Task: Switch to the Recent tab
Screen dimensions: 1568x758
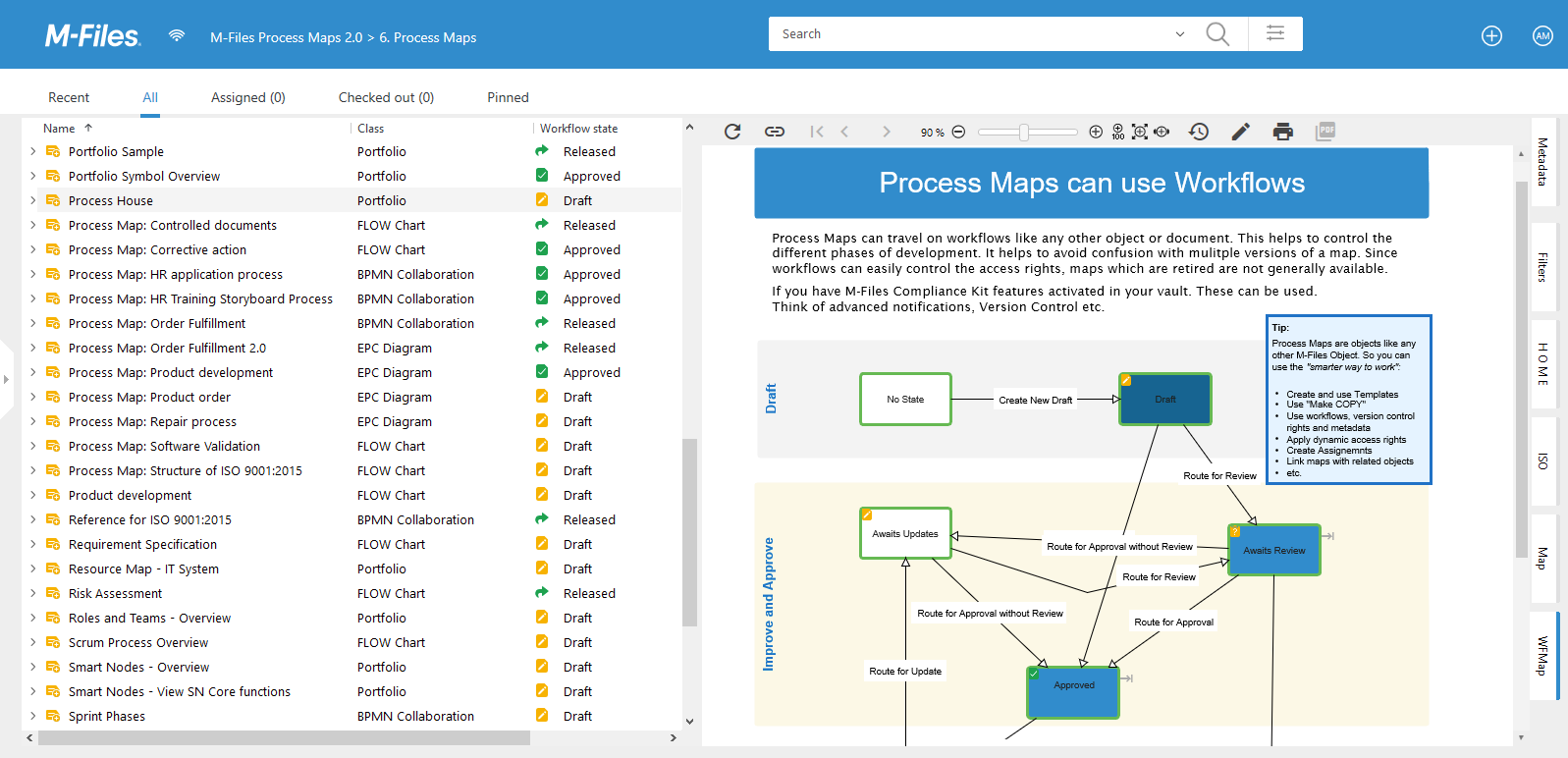Action: pos(69,97)
